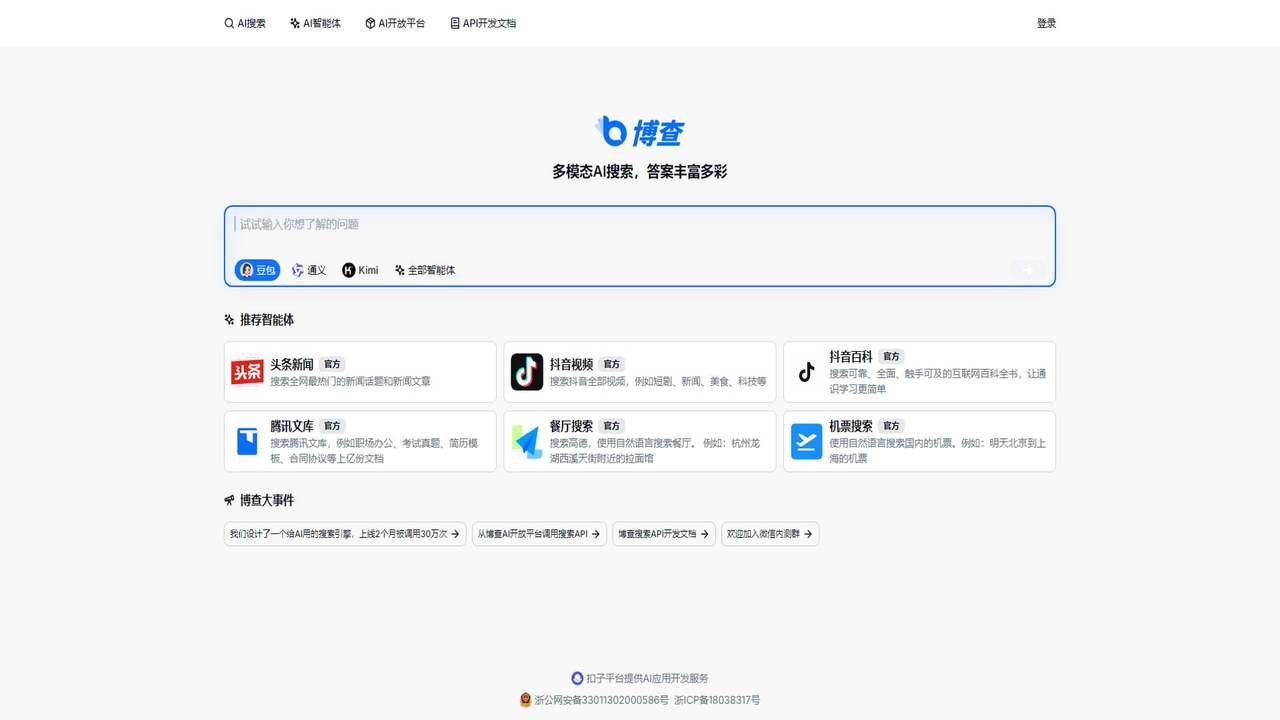The image size is (1280, 720).
Task: Open the AI智能体 nav item
Action: coord(315,23)
